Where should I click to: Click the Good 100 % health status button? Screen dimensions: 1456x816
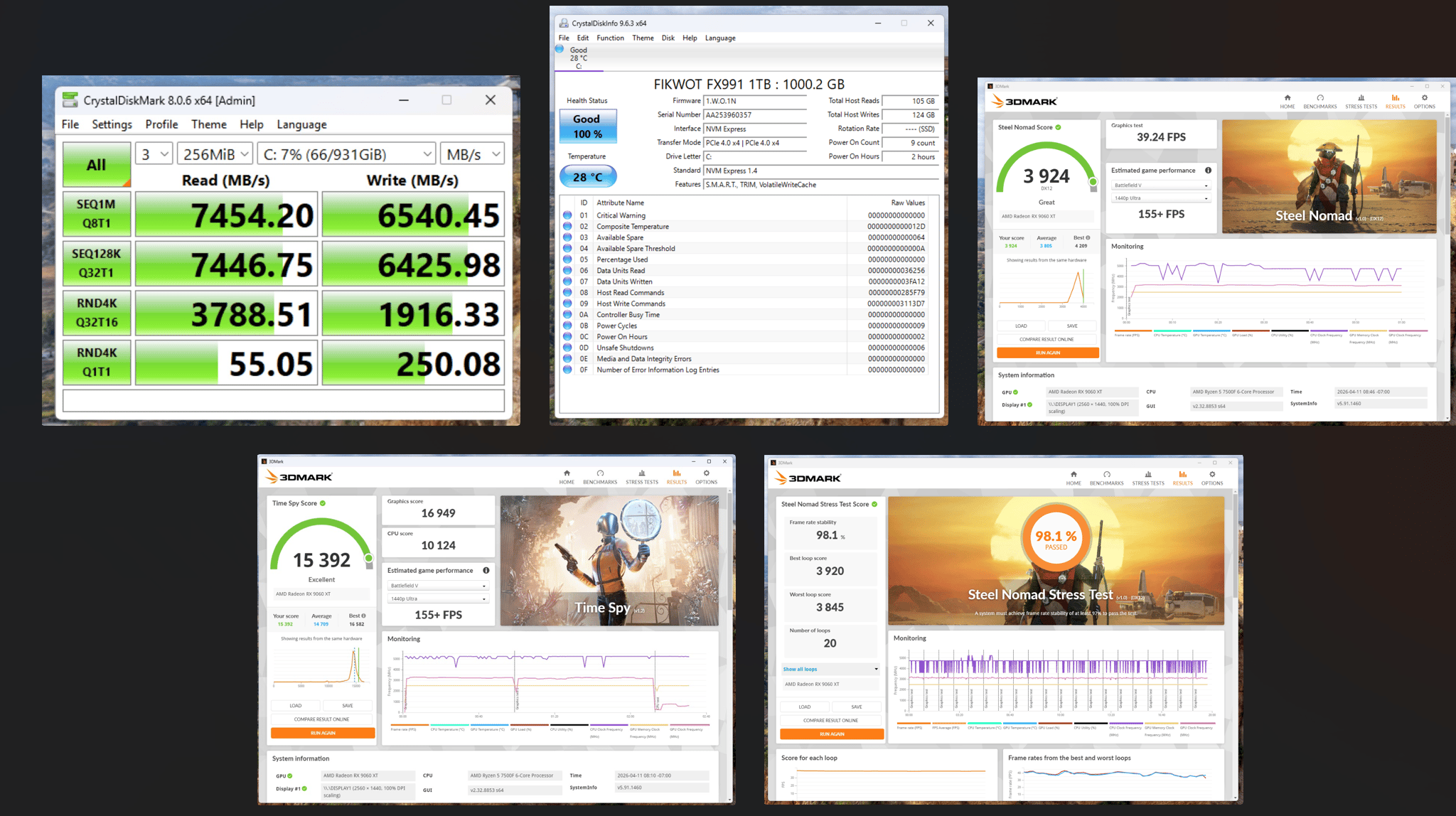[x=587, y=127]
